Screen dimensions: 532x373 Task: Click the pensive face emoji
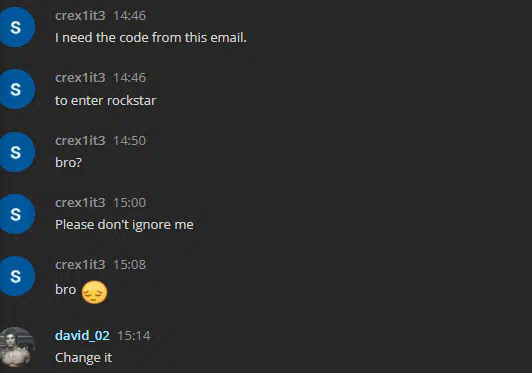point(94,292)
